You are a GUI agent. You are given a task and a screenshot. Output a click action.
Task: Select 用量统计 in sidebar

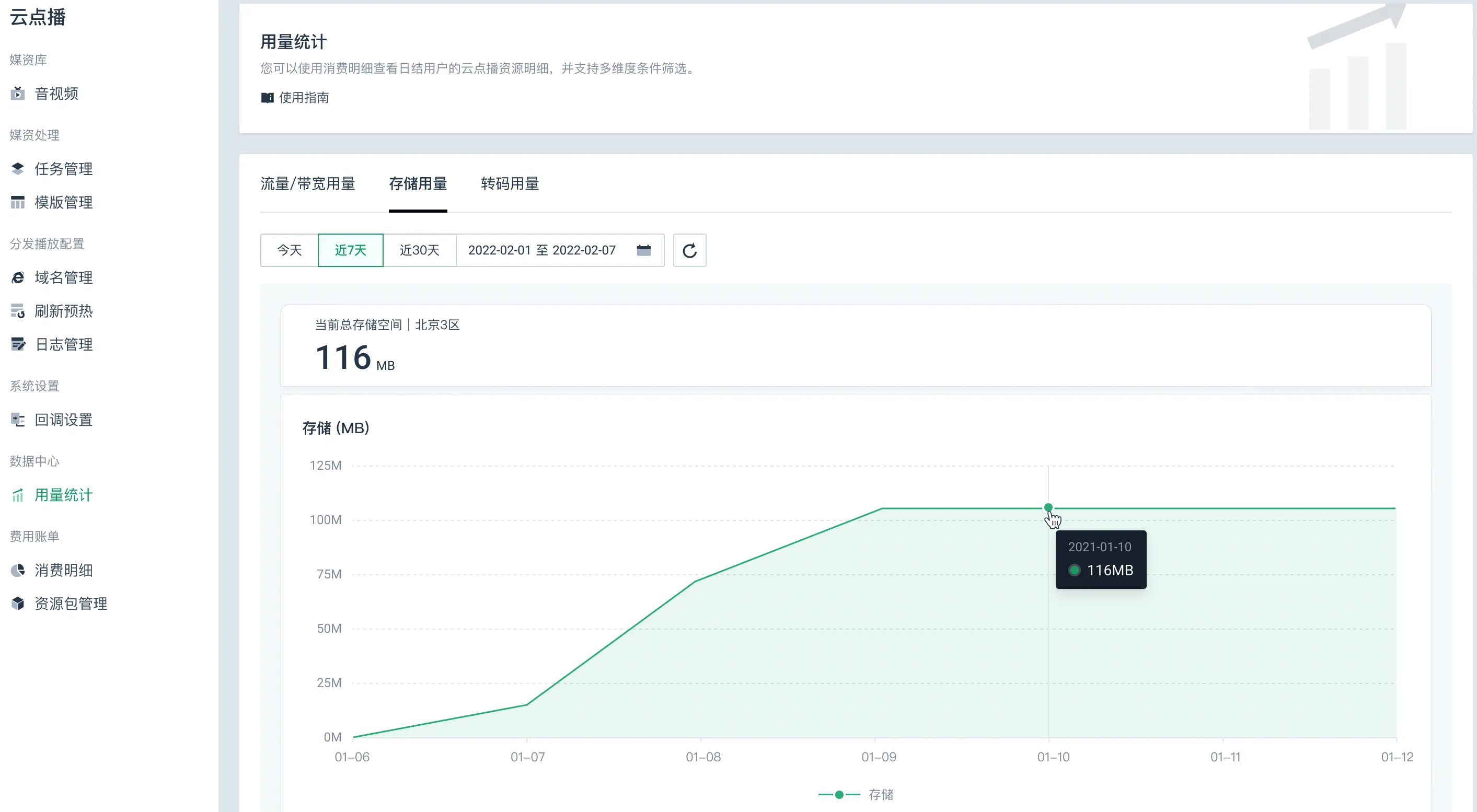point(64,495)
